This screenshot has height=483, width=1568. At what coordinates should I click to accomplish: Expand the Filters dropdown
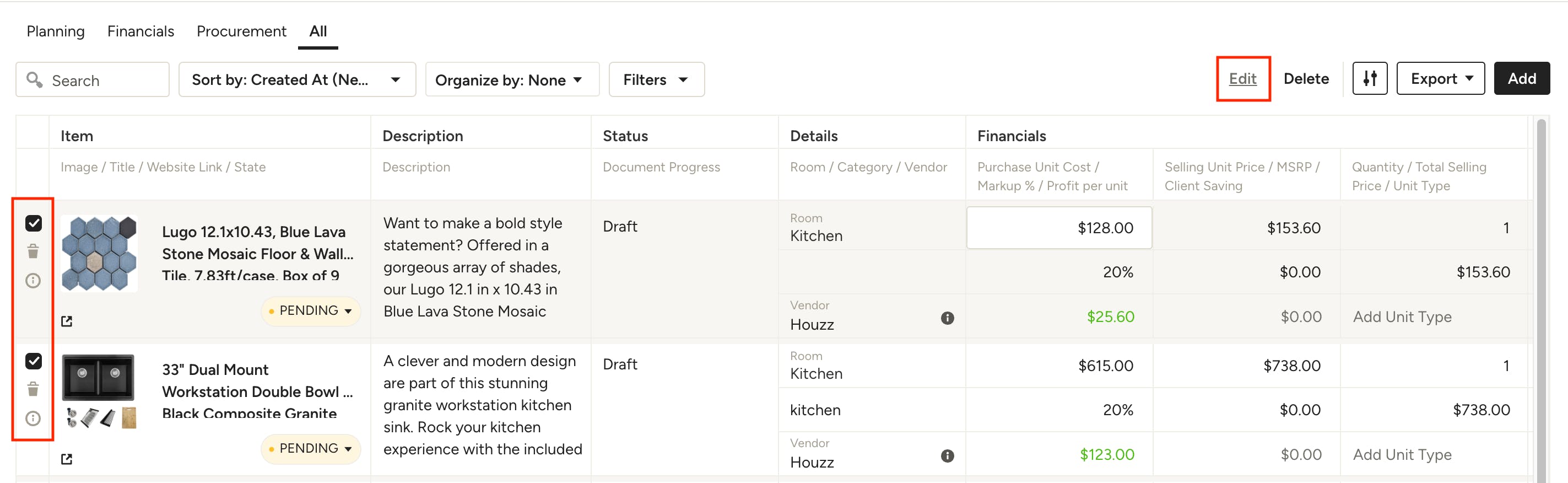pyautogui.click(x=656, y=79)
